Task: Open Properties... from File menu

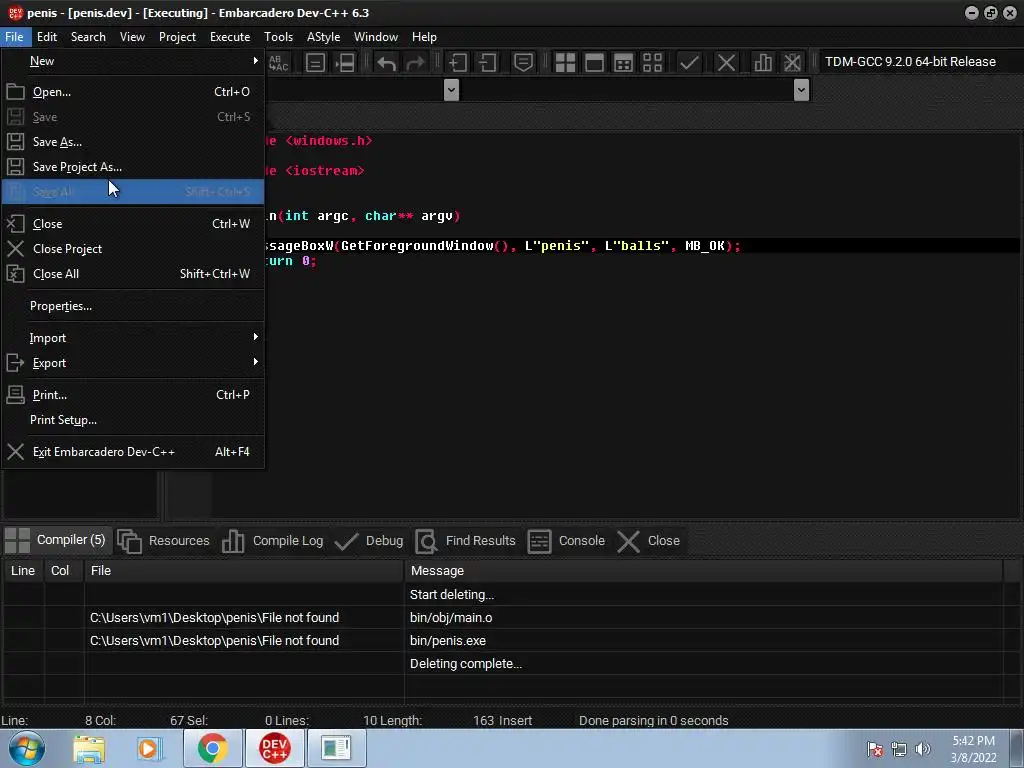Action: click(x=133, y=306)
